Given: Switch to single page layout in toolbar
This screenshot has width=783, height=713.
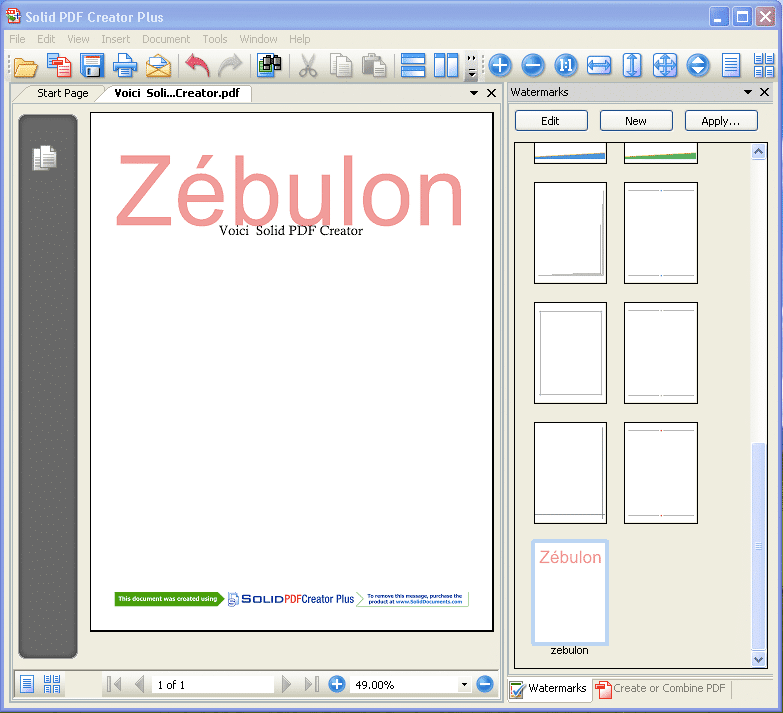Looking at the screenshot, I should click(731, 65).
